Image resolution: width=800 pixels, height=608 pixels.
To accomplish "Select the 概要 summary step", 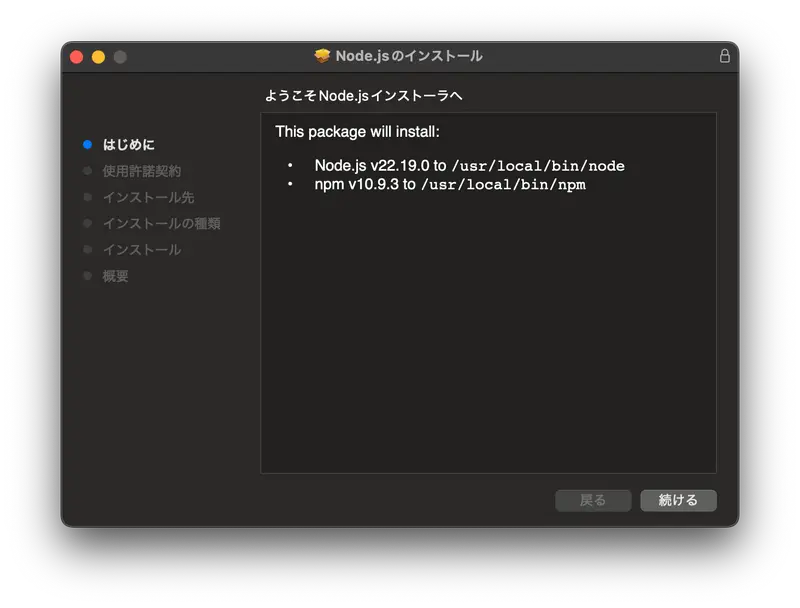I will click(115, 276).
